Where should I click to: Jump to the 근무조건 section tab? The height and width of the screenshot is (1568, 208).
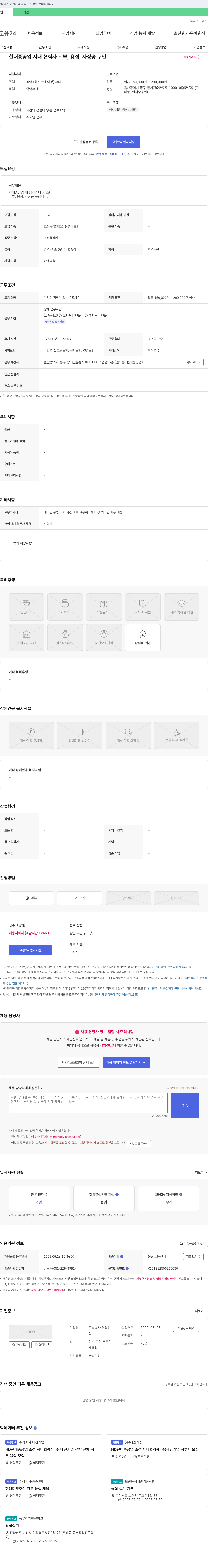point(45,47)
